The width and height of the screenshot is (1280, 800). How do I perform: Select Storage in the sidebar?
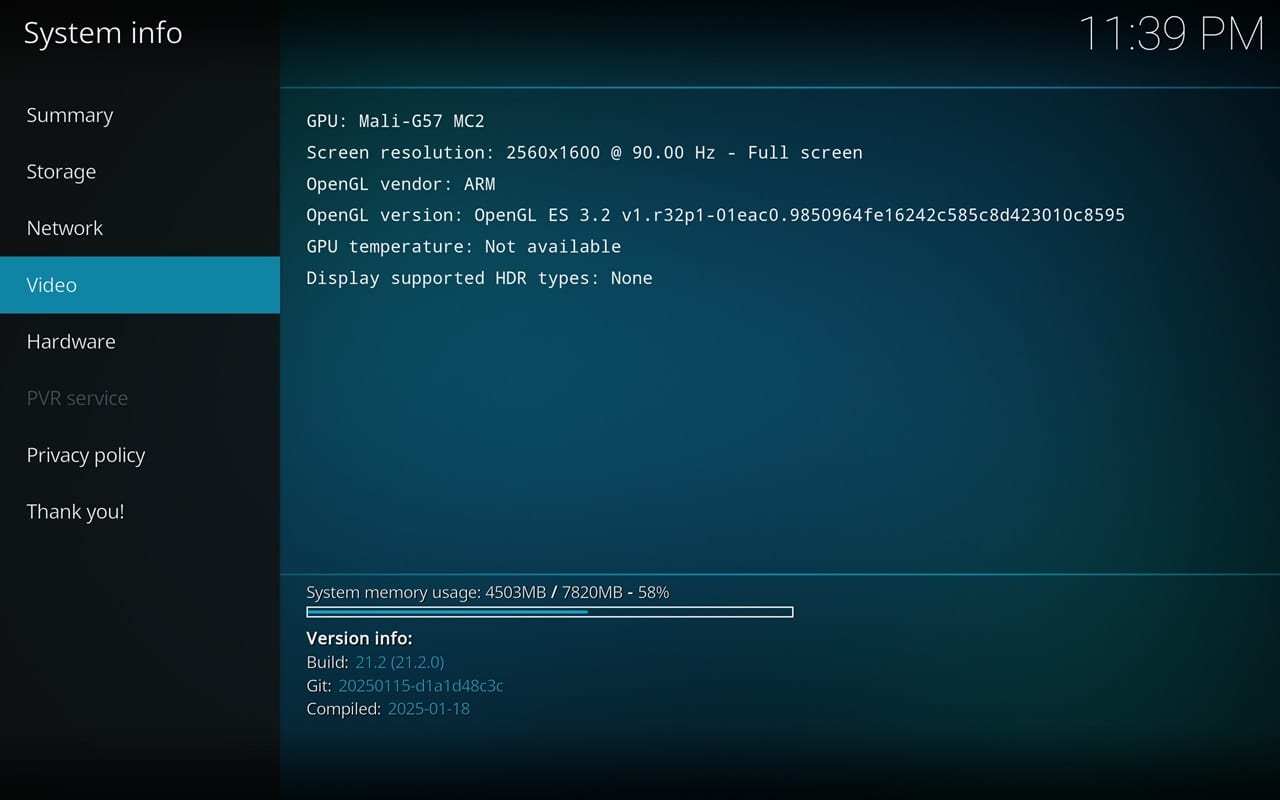61,172
